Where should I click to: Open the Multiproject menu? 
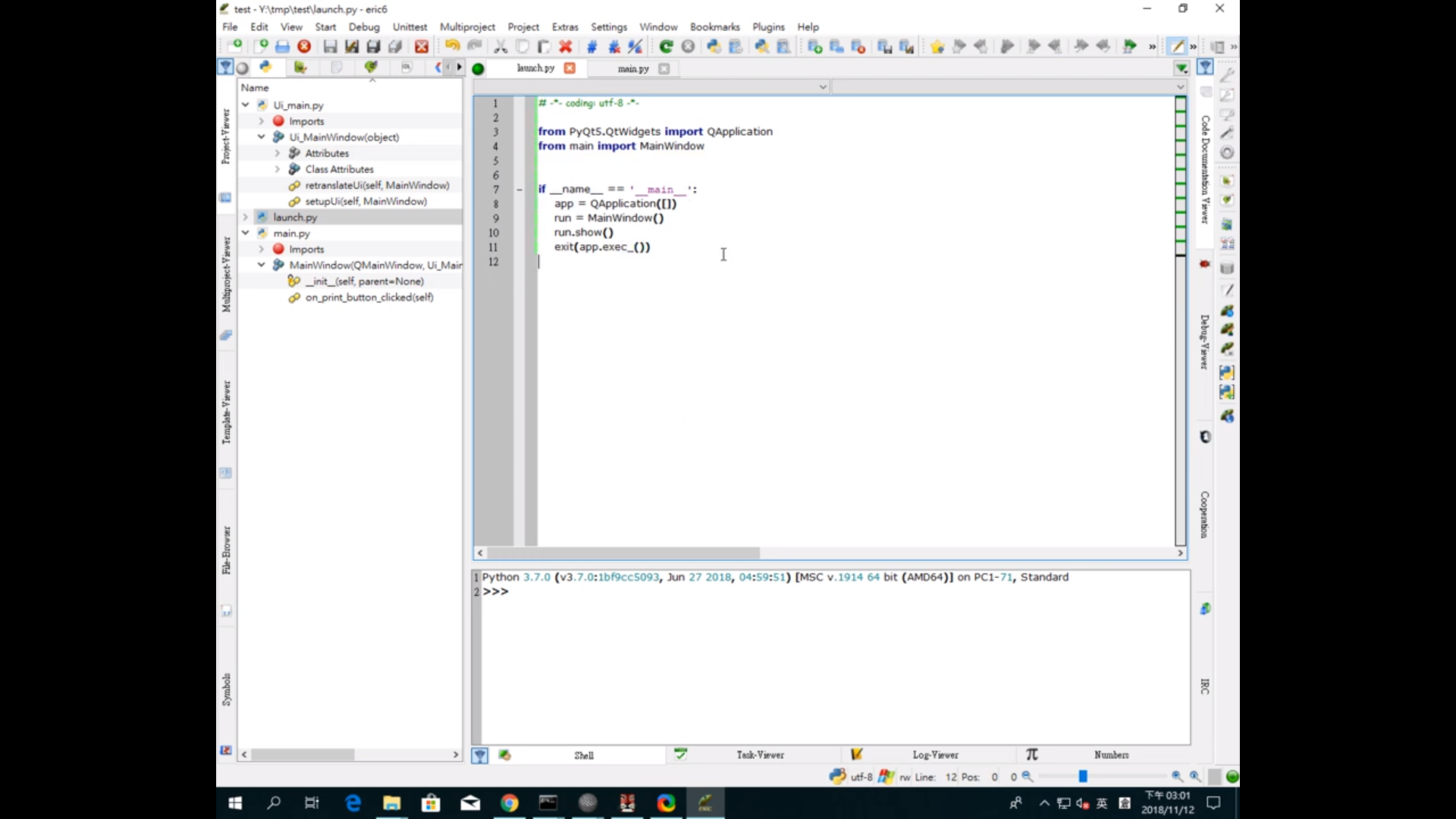(x=467, y=27)
